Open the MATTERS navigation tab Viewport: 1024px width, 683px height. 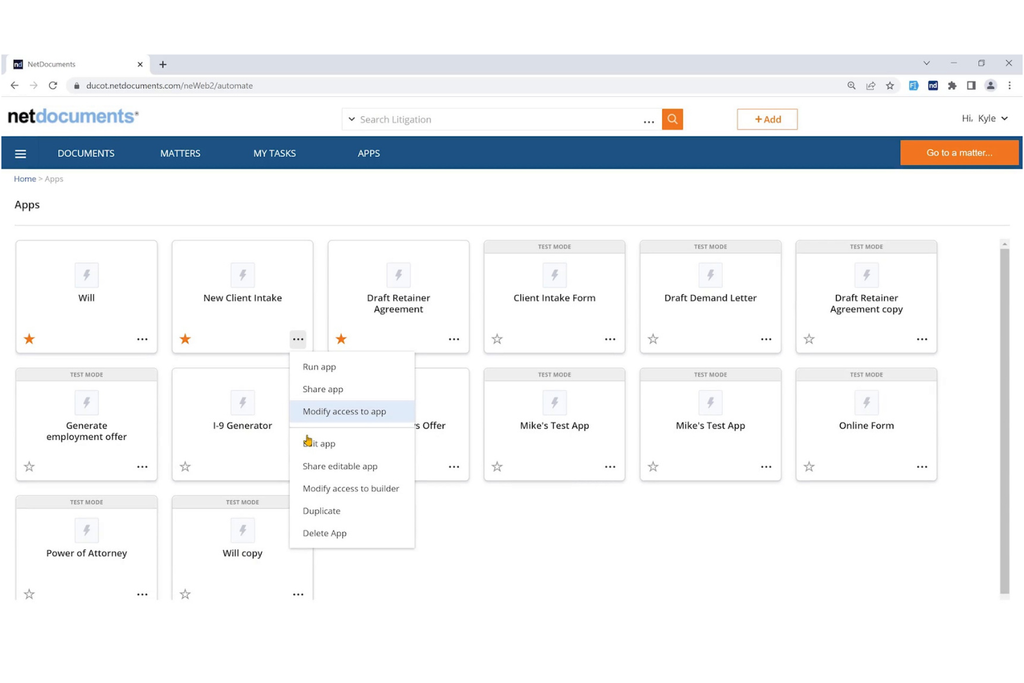180,153
